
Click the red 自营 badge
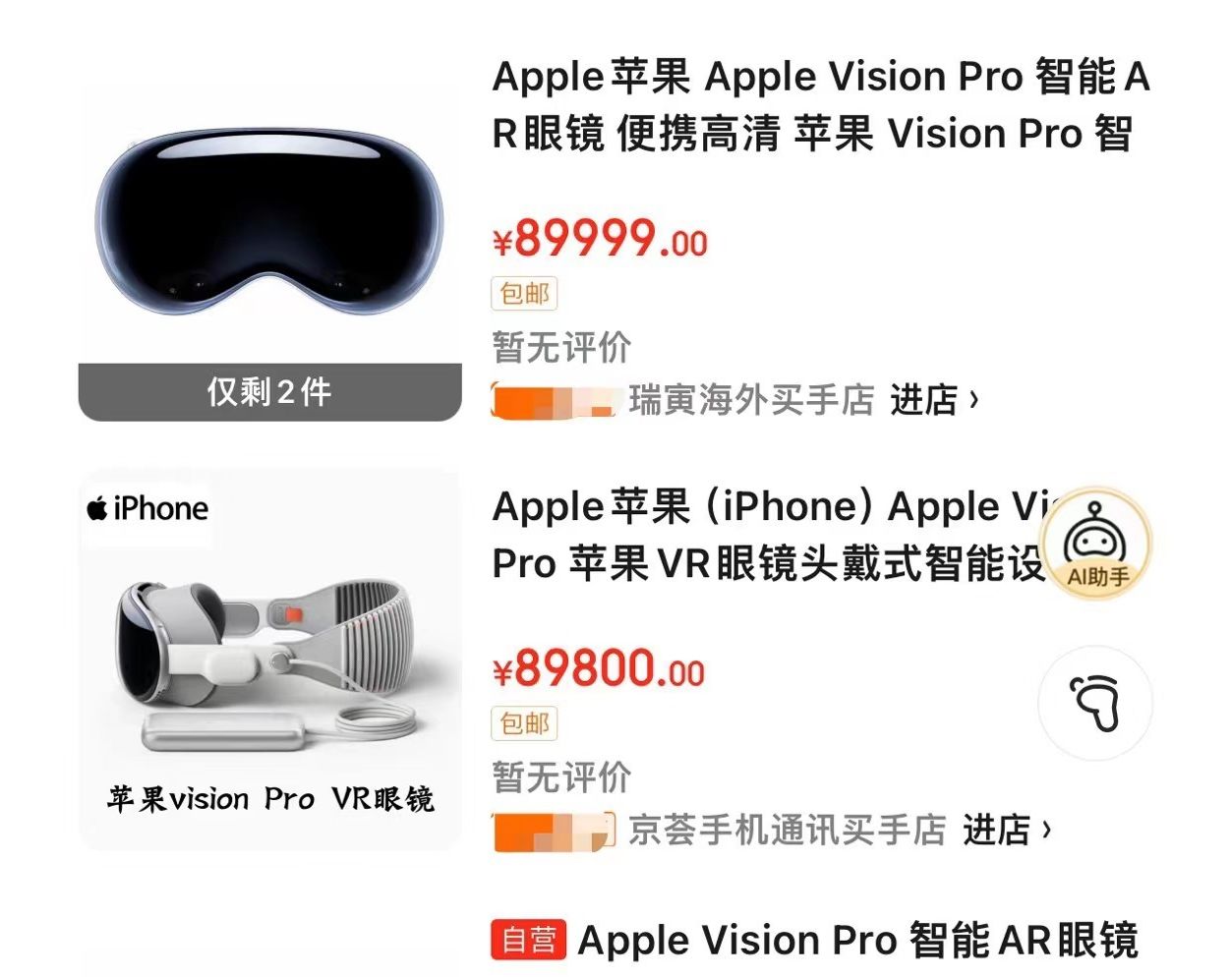coord(529,940)
